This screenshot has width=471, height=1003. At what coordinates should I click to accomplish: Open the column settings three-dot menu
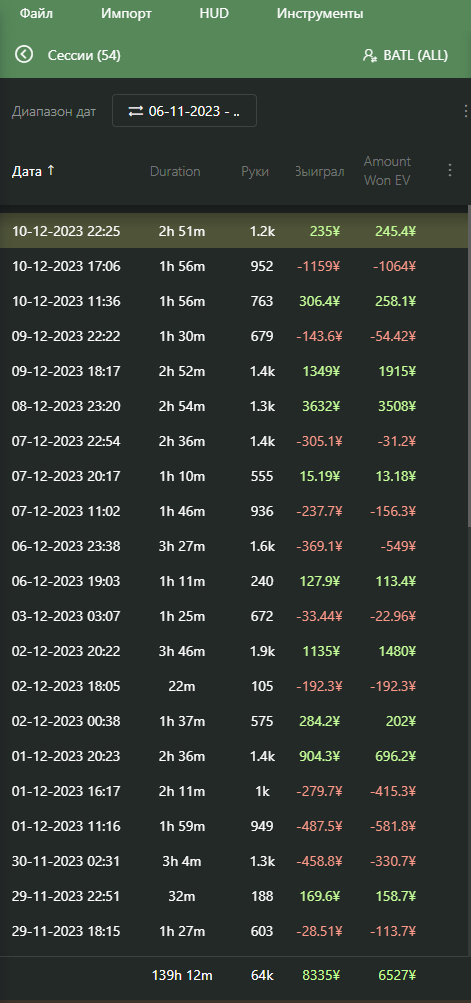coord(450,170)
